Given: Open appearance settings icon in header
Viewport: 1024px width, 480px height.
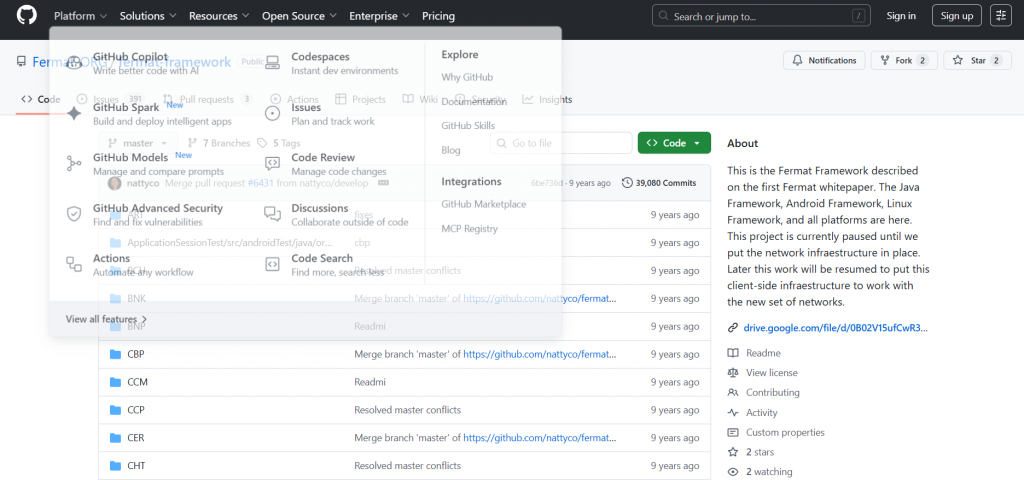Looking at the screenshot, I should (x=1001, y=16).
